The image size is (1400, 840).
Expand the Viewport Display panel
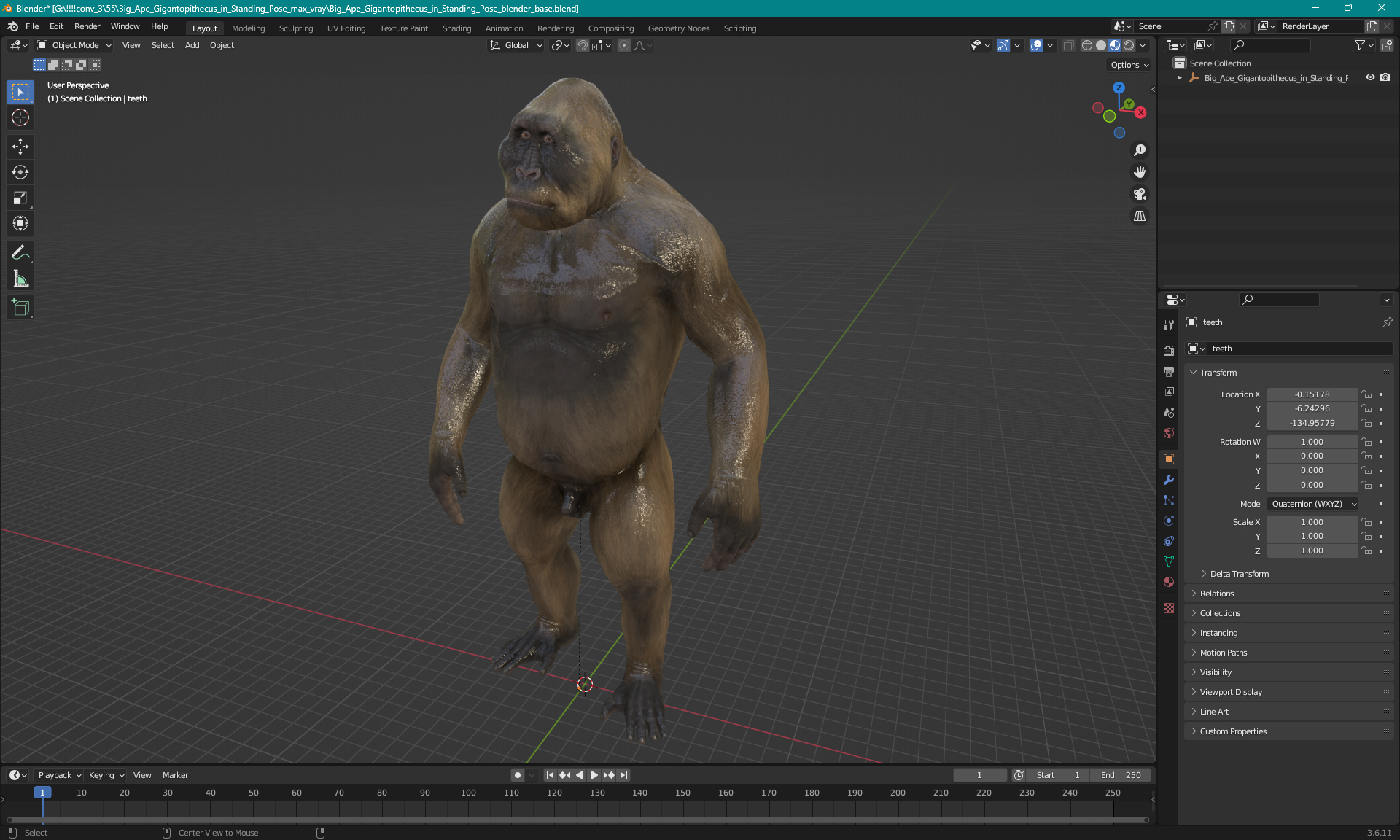(x=1231, y=692)
